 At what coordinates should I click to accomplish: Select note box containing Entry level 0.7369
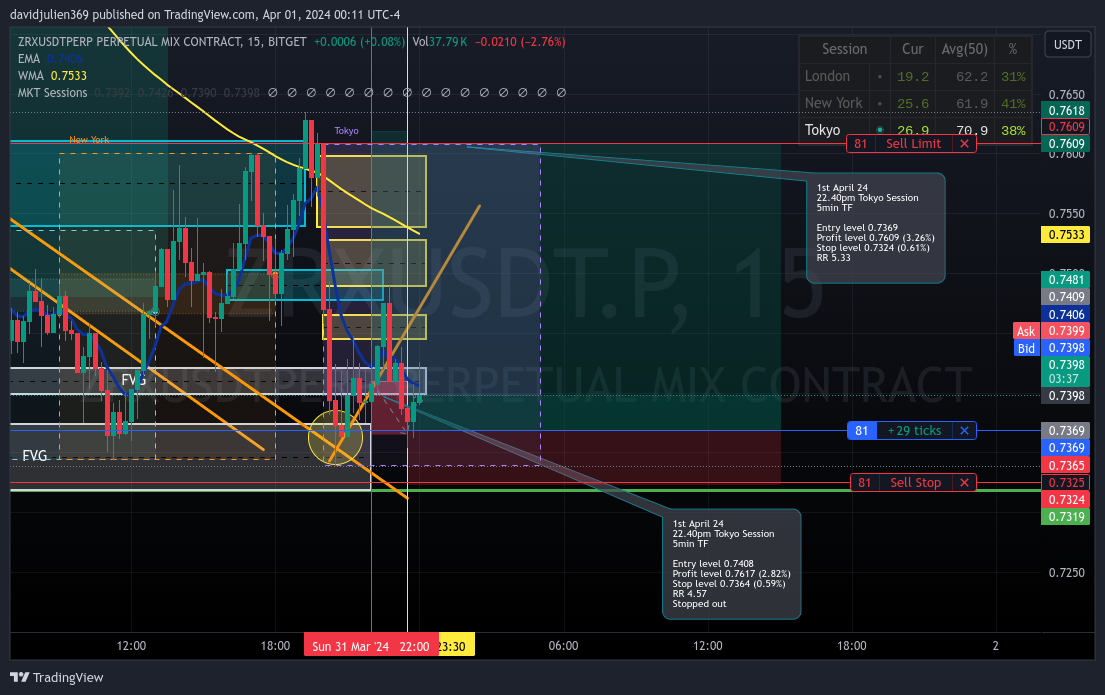[875, 228]
